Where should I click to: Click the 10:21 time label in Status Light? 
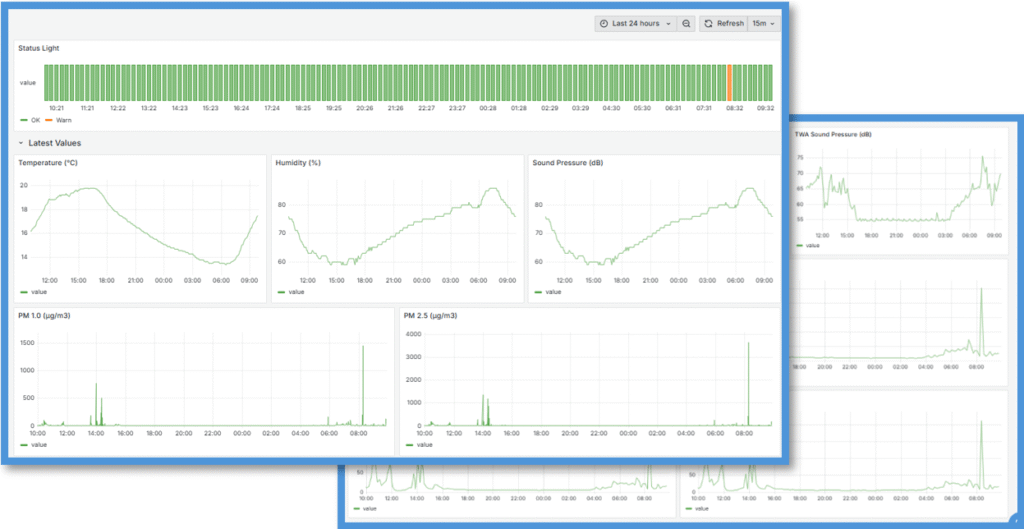click(x=56, y=108)
